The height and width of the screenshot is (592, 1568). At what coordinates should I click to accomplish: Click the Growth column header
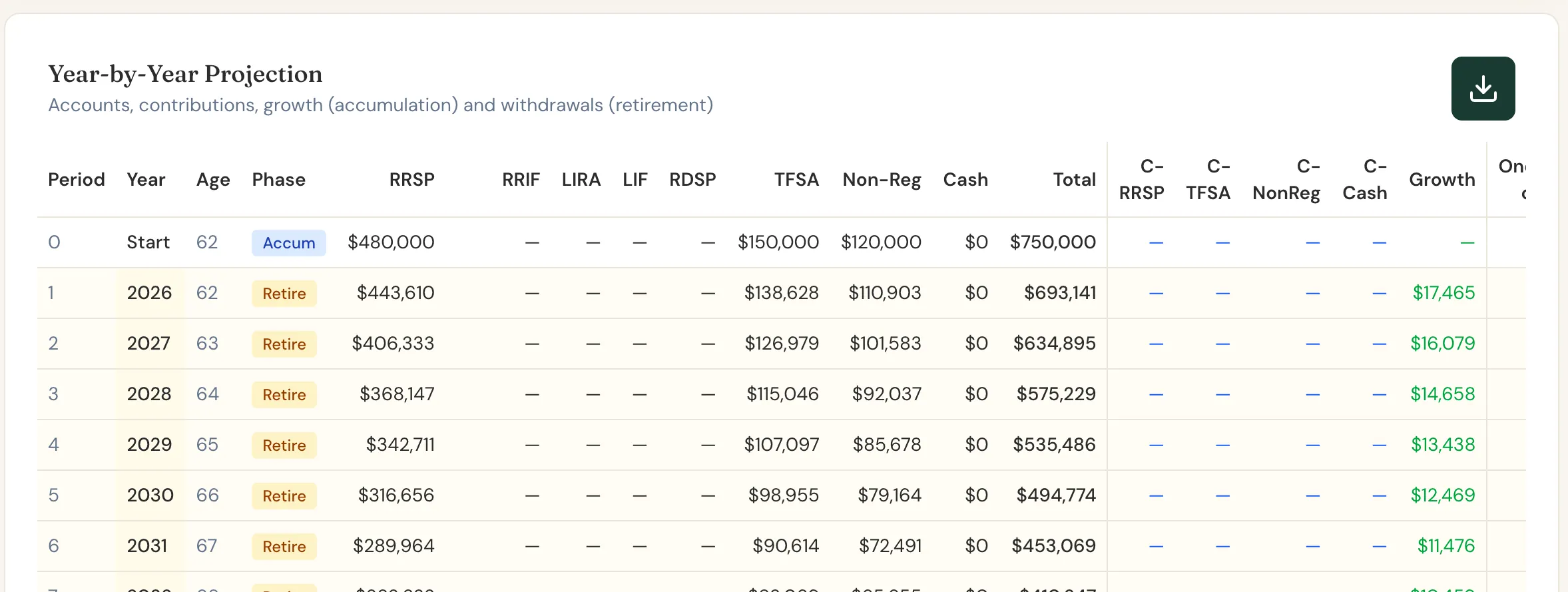point(1442,180)
